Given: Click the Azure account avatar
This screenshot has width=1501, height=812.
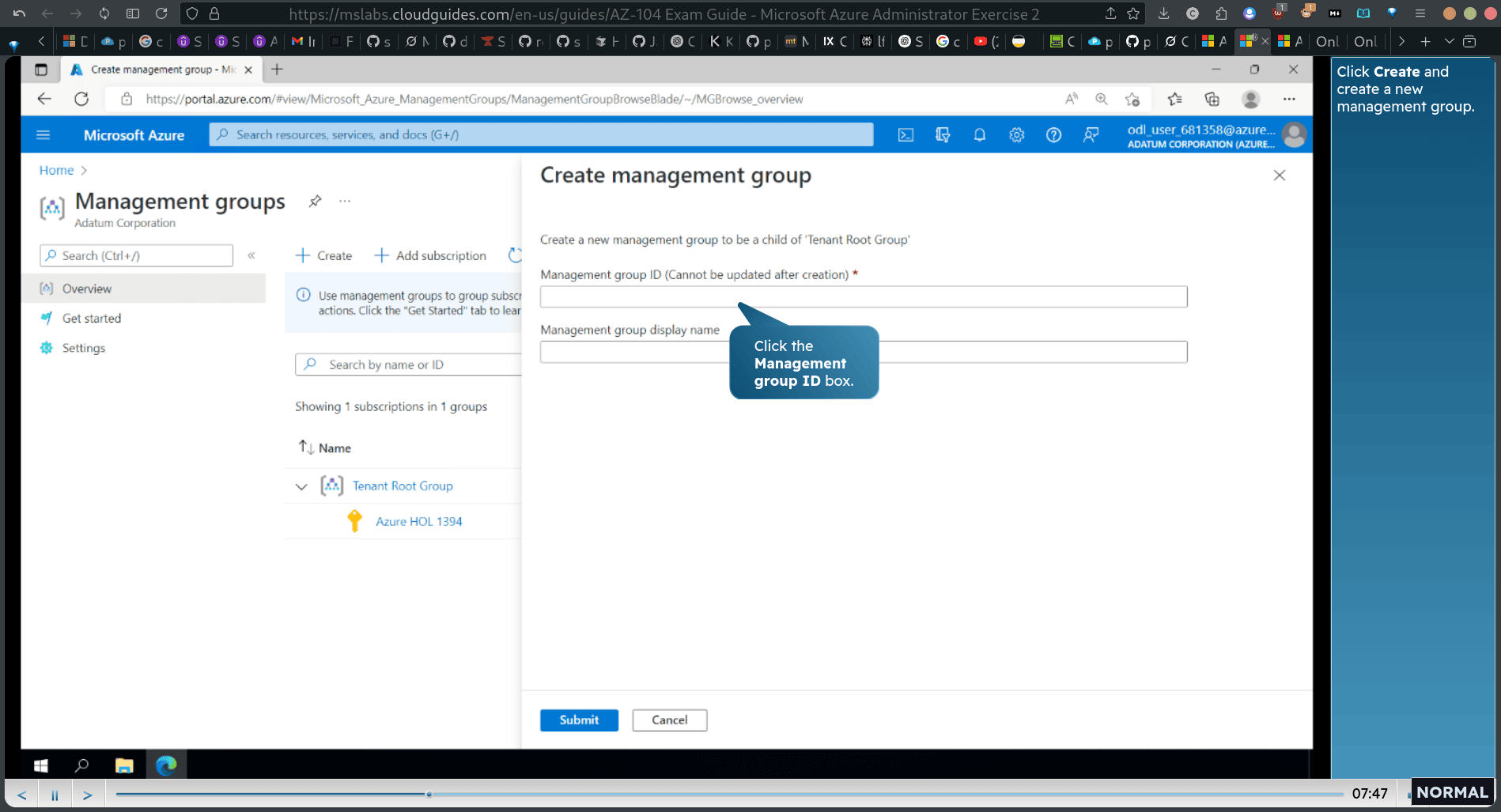Looking at the screenshot, I should [x=1294, y=135].
